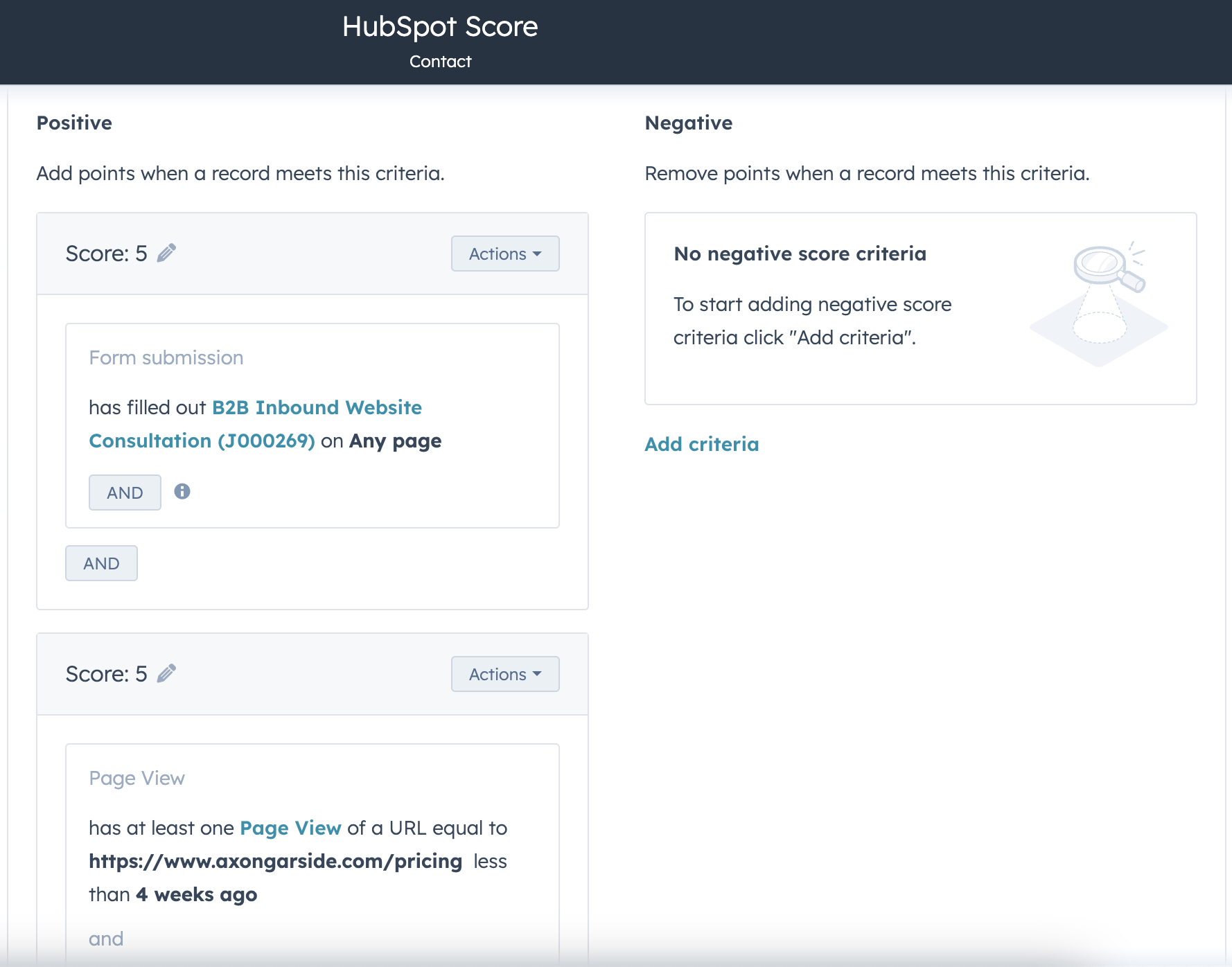Add negative criteria via Add criteria link

coord(702,444)
